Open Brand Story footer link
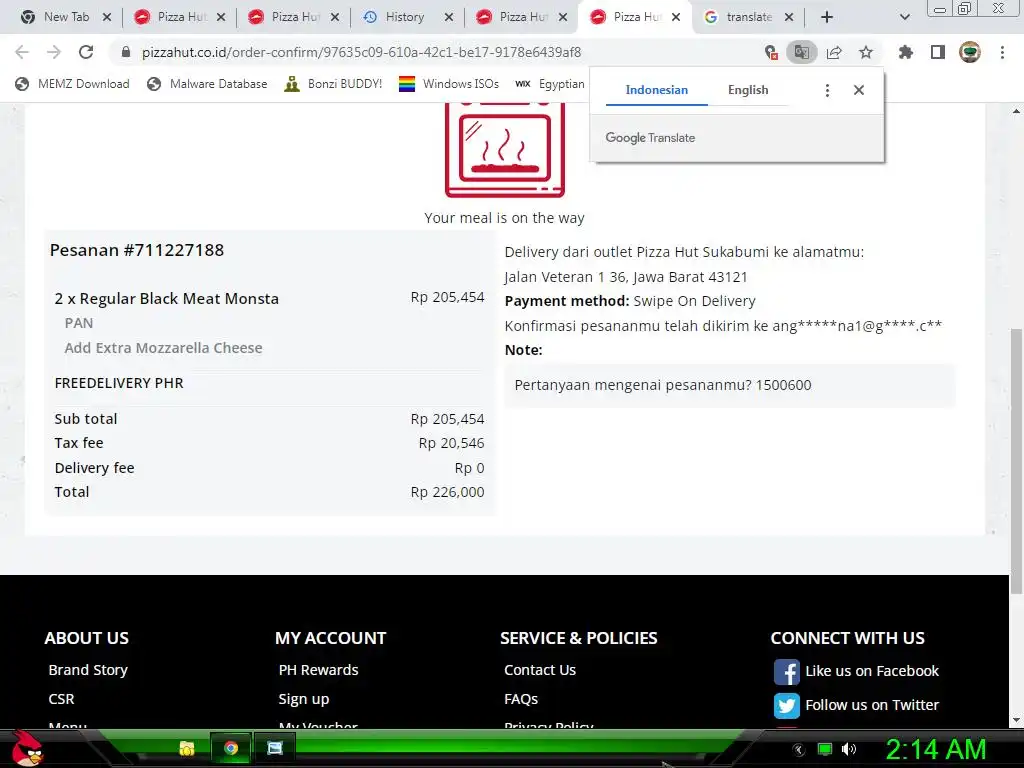This screenshot has width=1024, height=768. click(x=88, y=670)
